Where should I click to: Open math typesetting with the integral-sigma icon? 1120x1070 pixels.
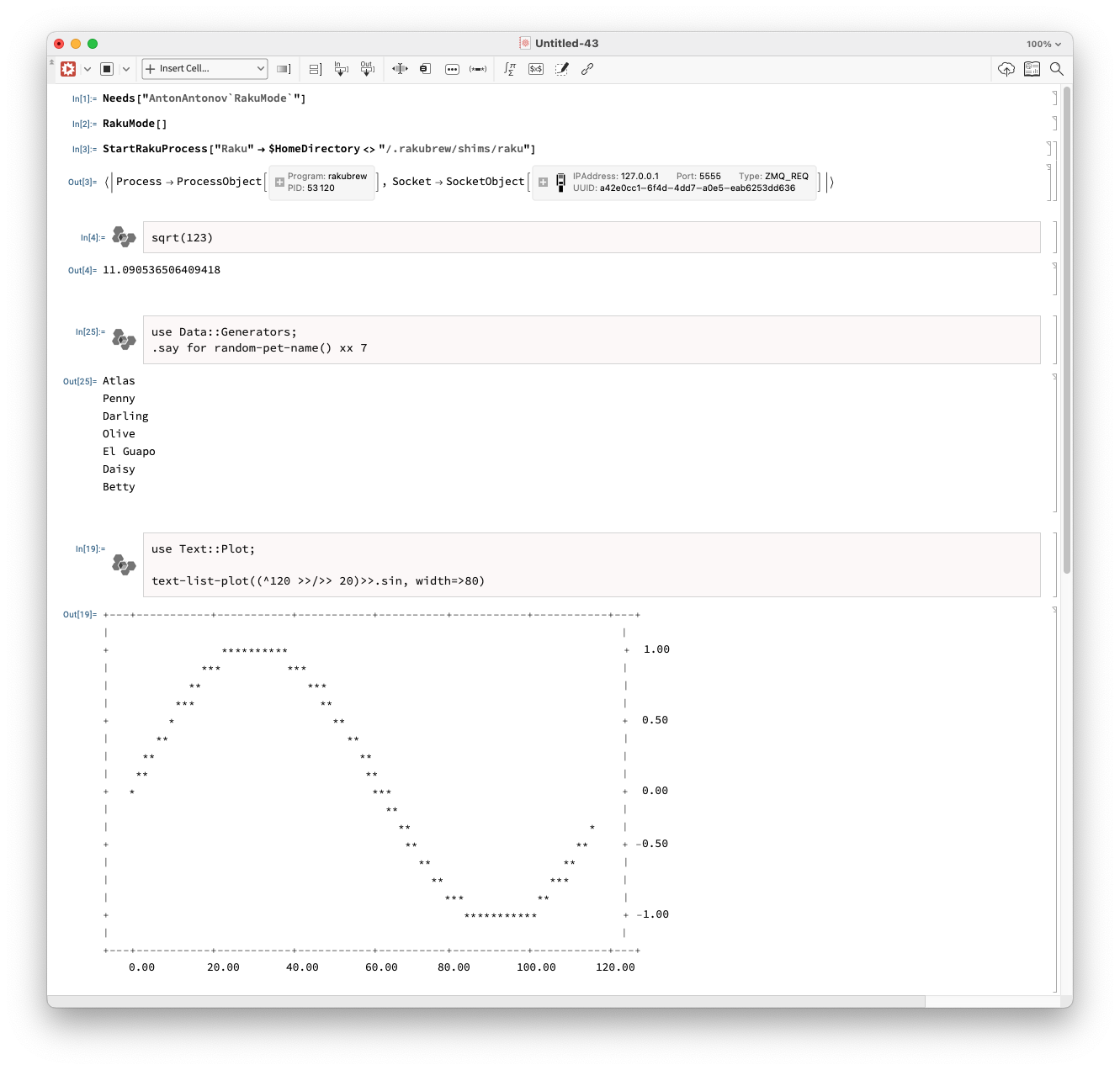[x=509, y=68]
